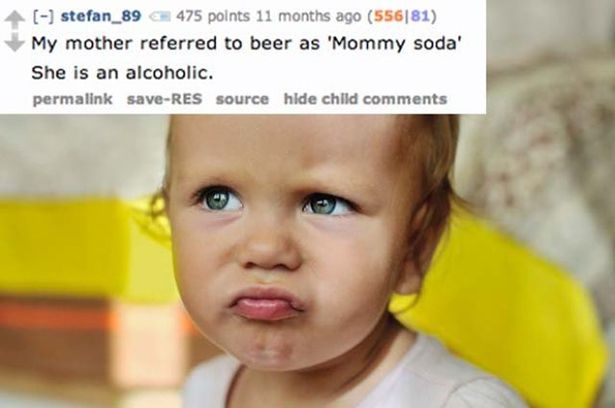Save the comment with save-RES
Image resolution: width=615 pixels, height=408 pixels.
(164, 98)
